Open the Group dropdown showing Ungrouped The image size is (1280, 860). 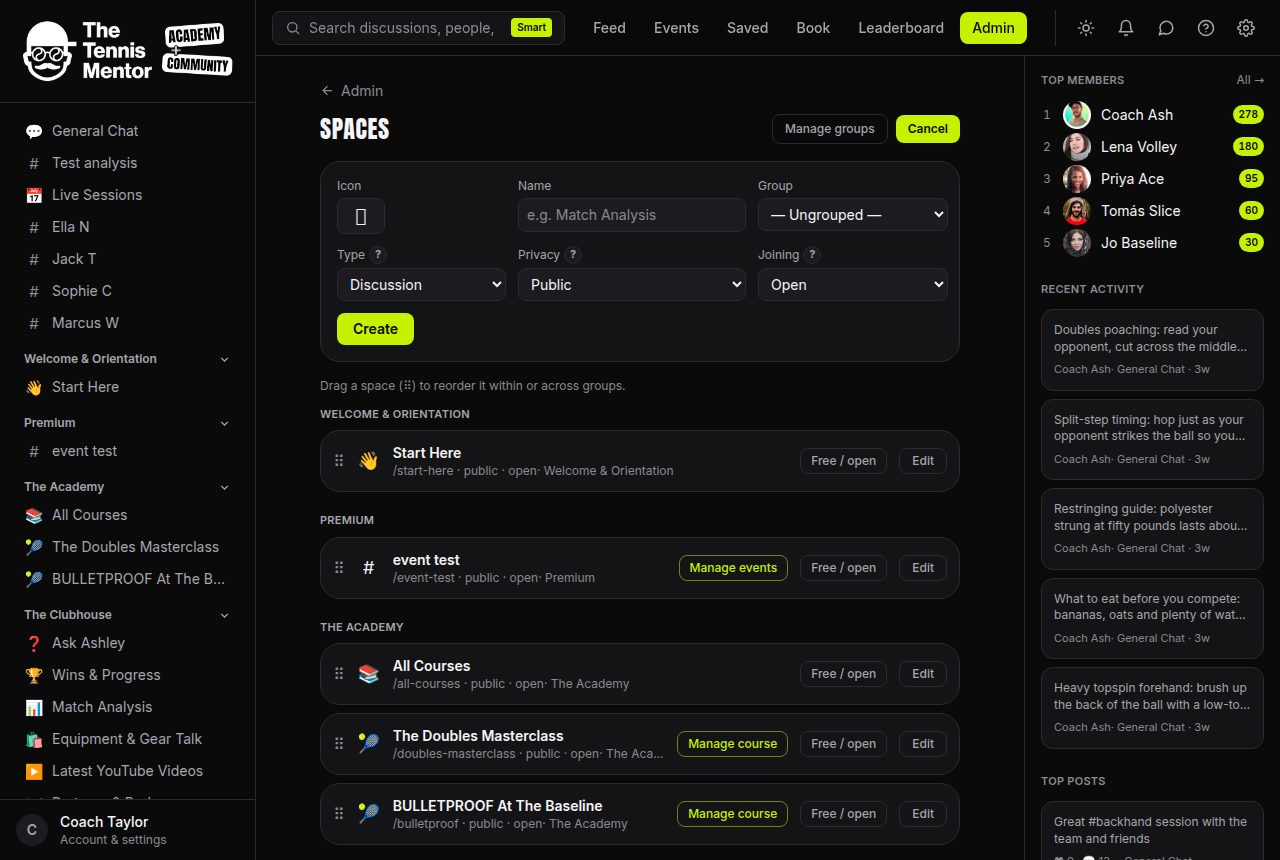[853, 215]
